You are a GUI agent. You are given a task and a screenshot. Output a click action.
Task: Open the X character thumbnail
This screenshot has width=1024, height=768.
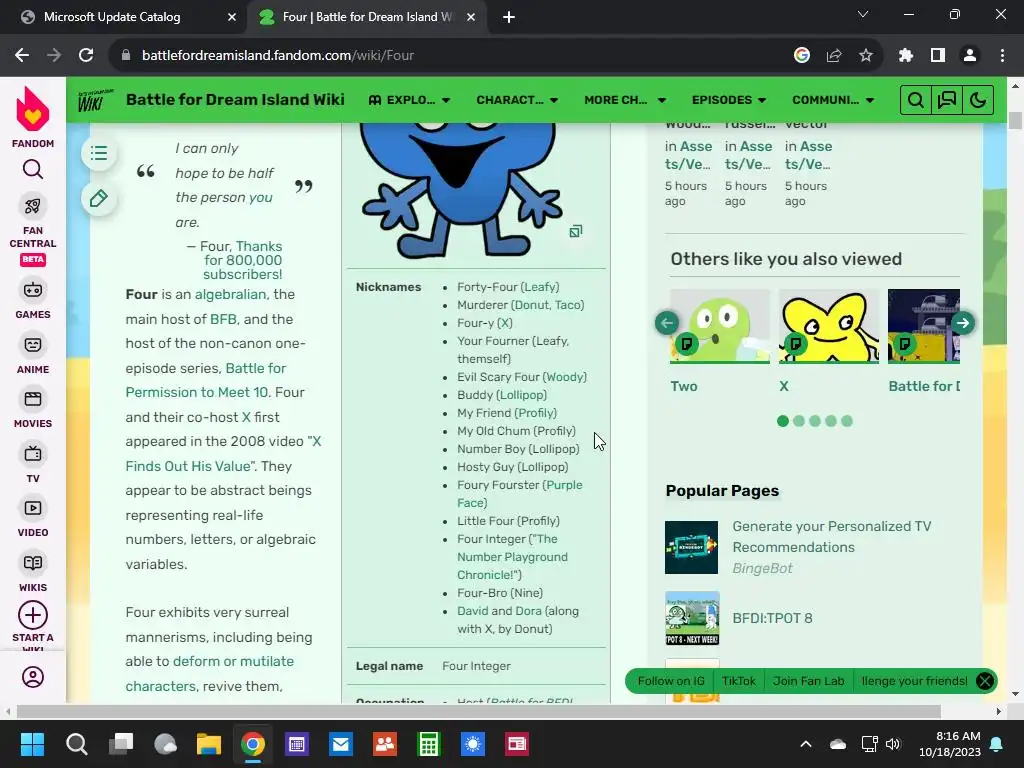(829, 326)
